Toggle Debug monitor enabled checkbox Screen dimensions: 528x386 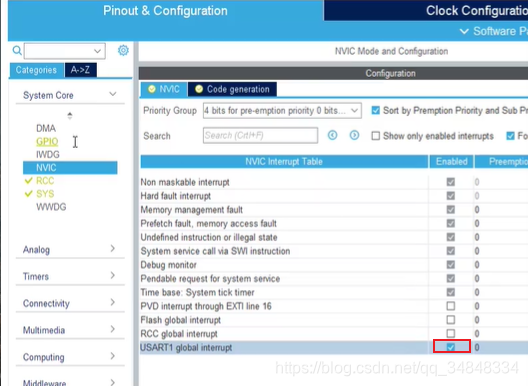[451, 264]
